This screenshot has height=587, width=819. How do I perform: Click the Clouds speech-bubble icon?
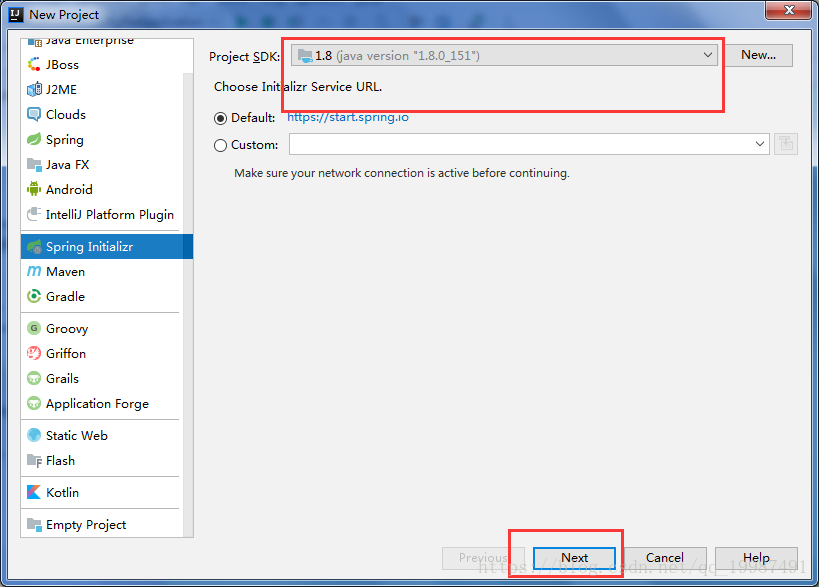tap(34, 114)
